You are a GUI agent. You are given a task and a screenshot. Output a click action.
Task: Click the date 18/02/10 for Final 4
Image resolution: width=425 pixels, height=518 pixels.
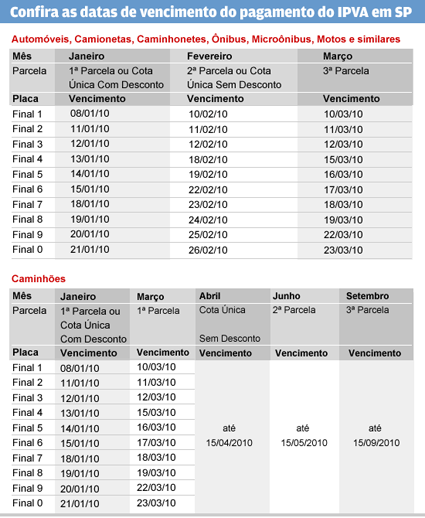pos(208,159)
